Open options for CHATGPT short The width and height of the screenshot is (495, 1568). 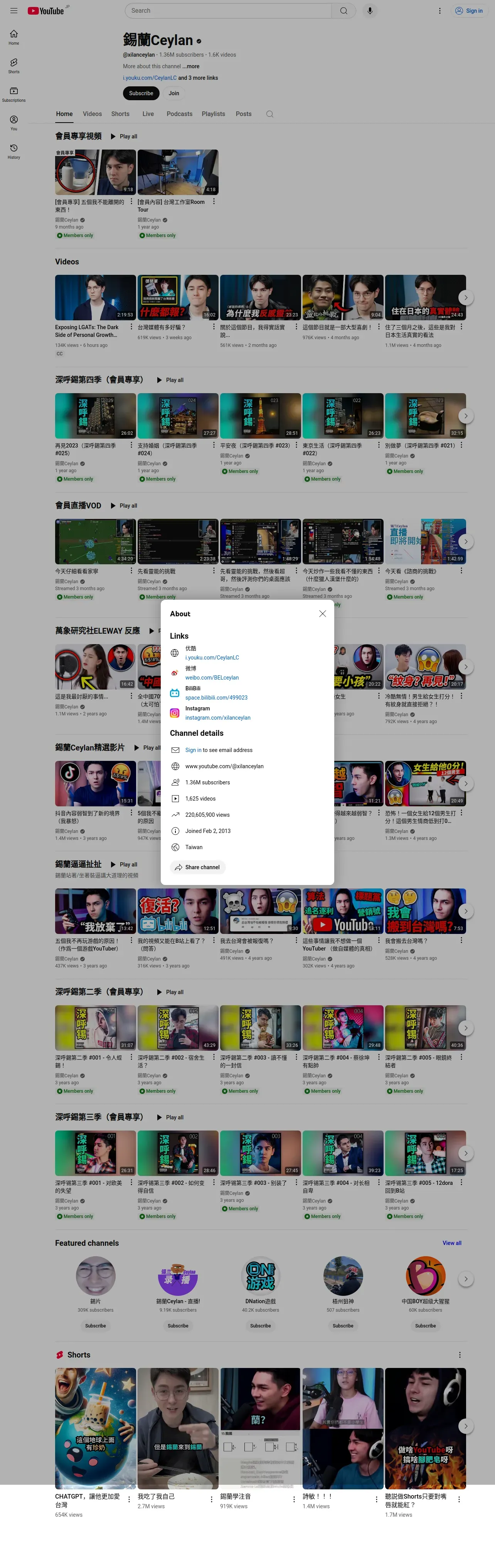pos(128,1499)
